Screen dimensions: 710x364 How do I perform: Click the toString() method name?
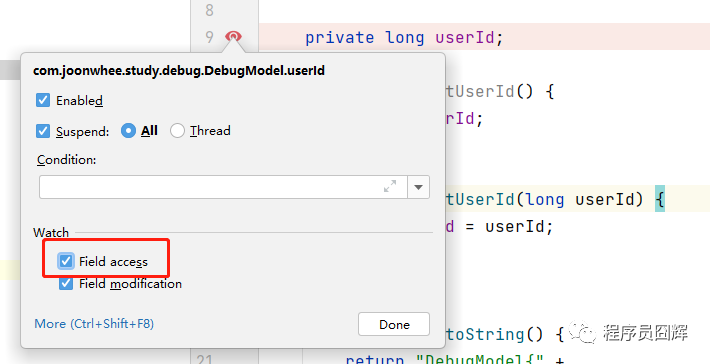(x=484, y=335)
